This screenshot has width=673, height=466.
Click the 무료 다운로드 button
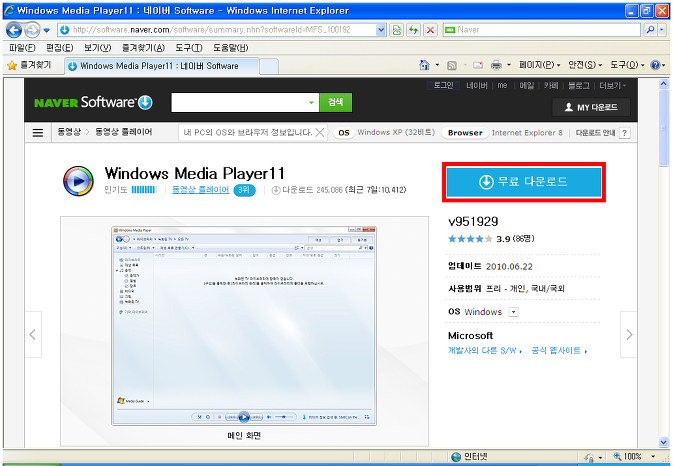pos(524,182)
